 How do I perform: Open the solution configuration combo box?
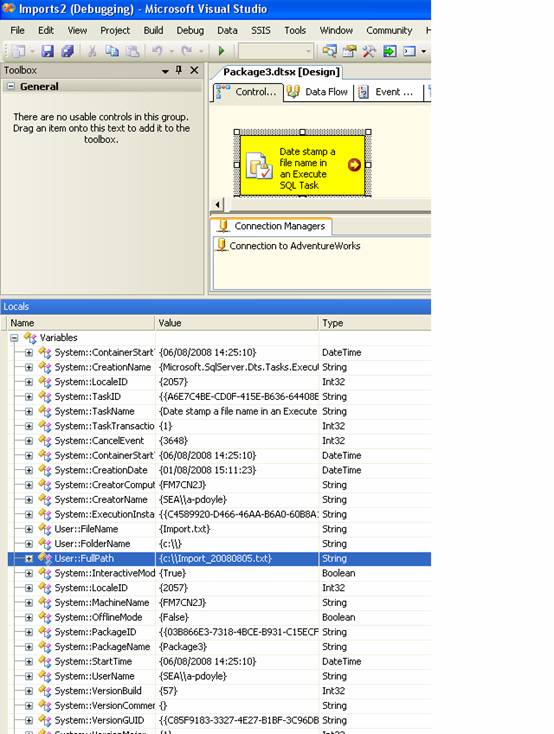pos(276,51)
